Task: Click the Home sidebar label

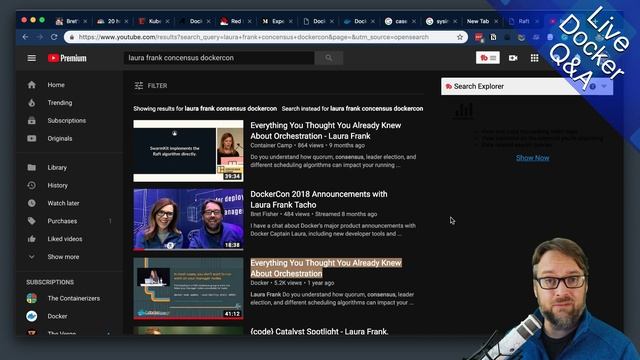Action: click(56, 85)
